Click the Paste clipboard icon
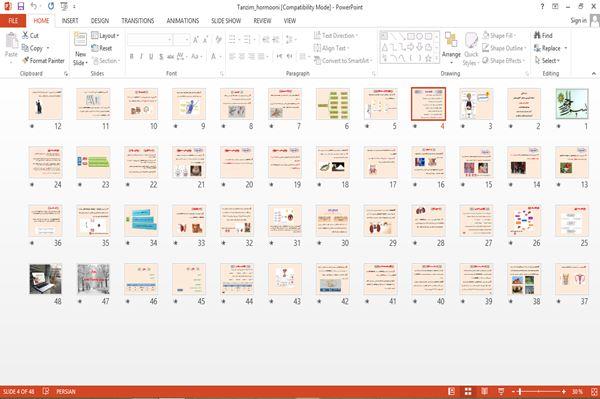Viewport: 600px width, 399px height. pos(11,41)
